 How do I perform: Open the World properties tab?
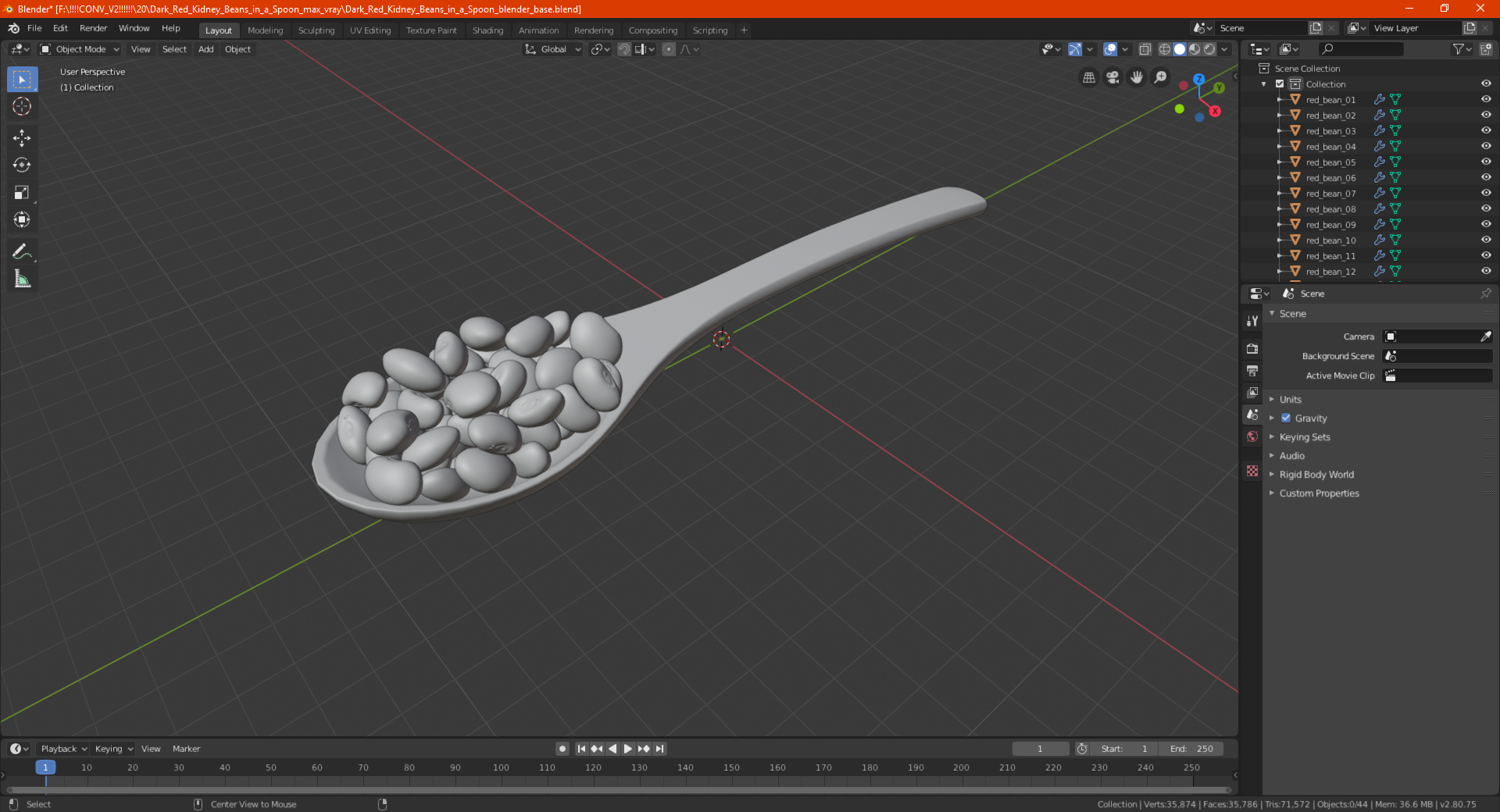[x=1252, y=436]
